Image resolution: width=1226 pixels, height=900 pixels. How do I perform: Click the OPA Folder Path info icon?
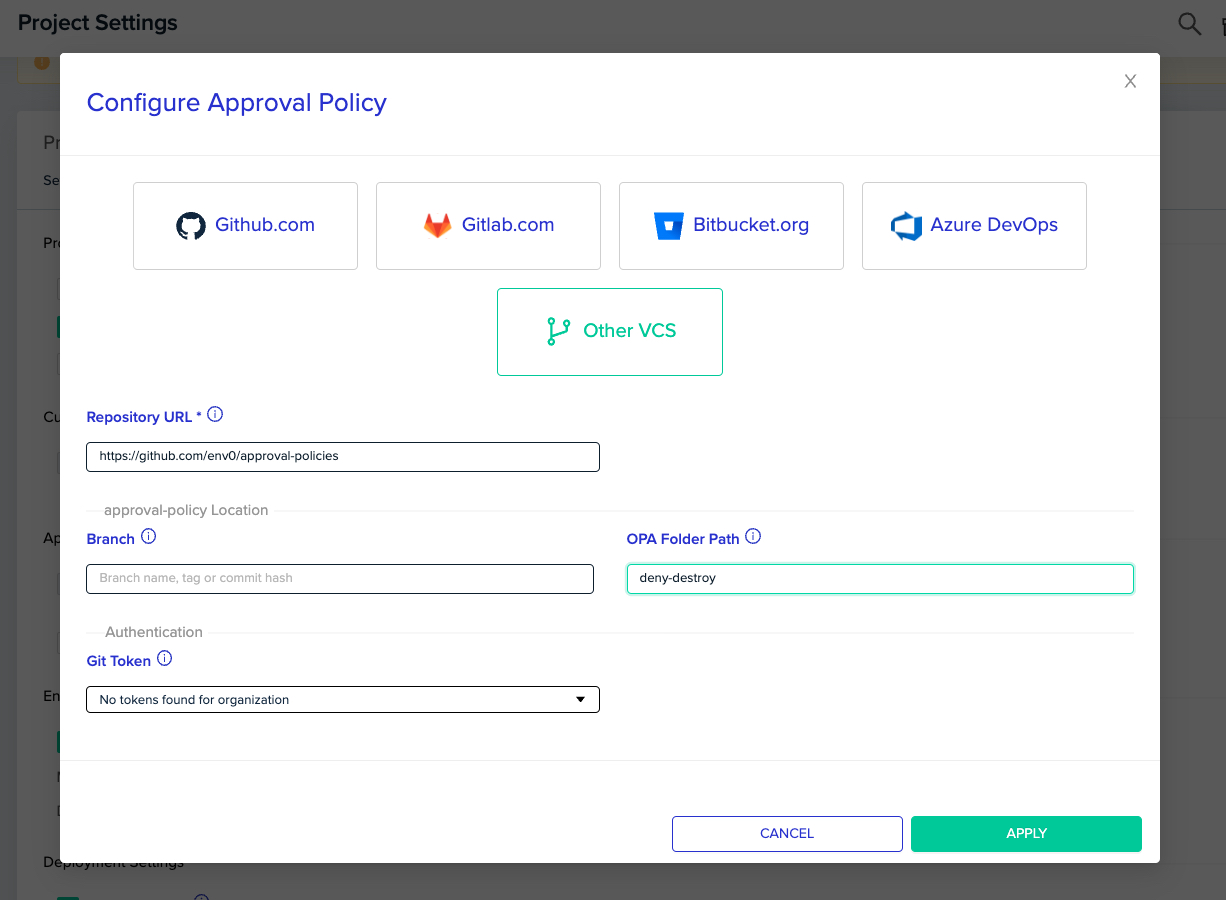[x=754, y=537]
